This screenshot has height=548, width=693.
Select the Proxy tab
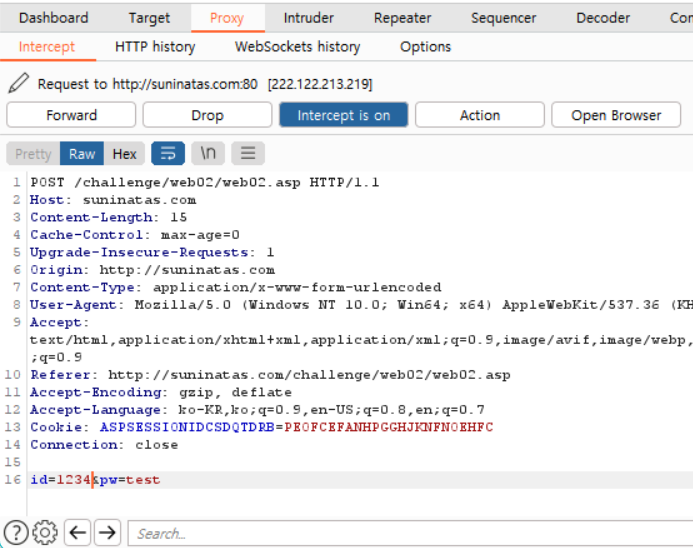tap(227, 18)
